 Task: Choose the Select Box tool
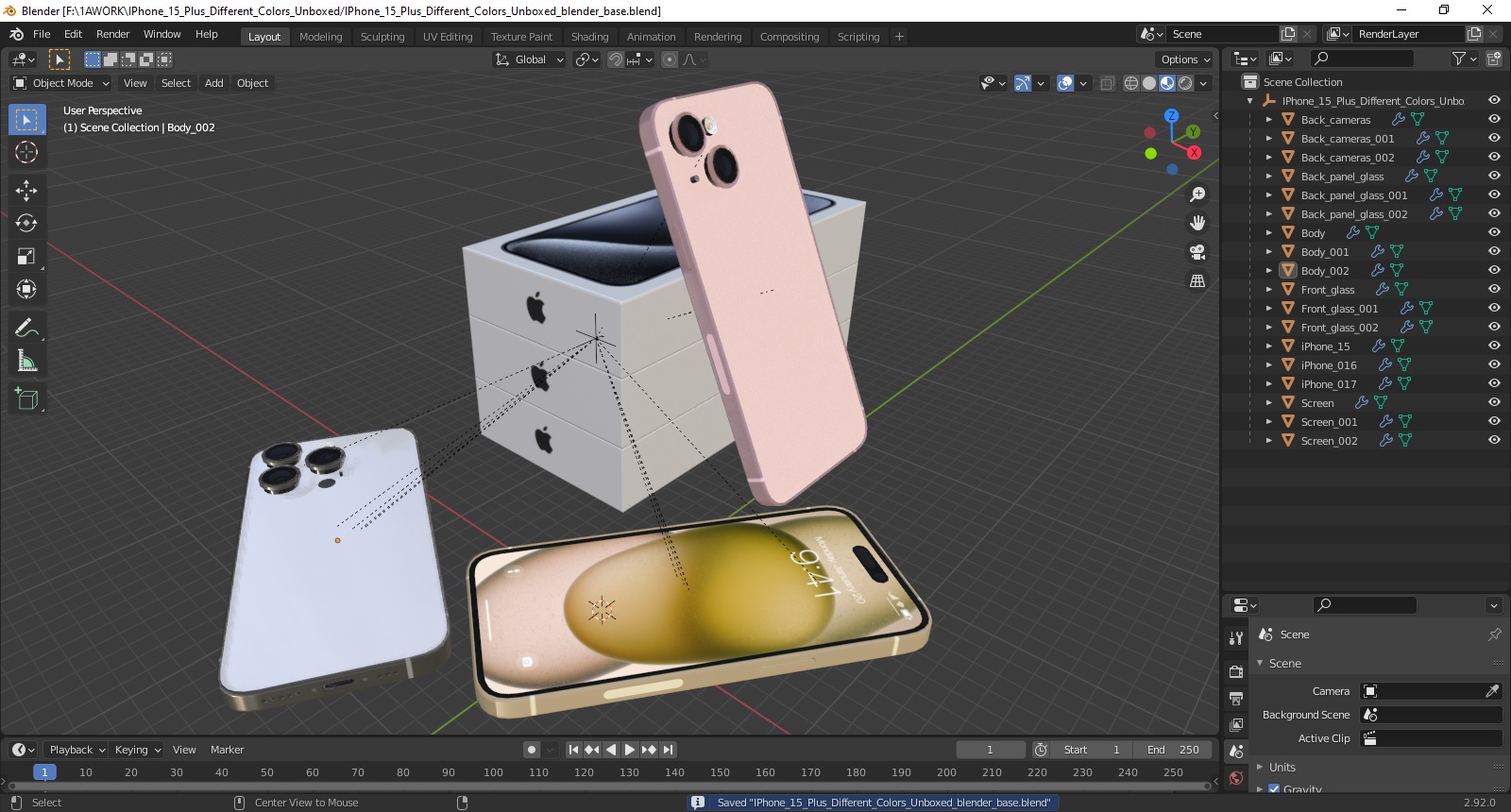26,120
